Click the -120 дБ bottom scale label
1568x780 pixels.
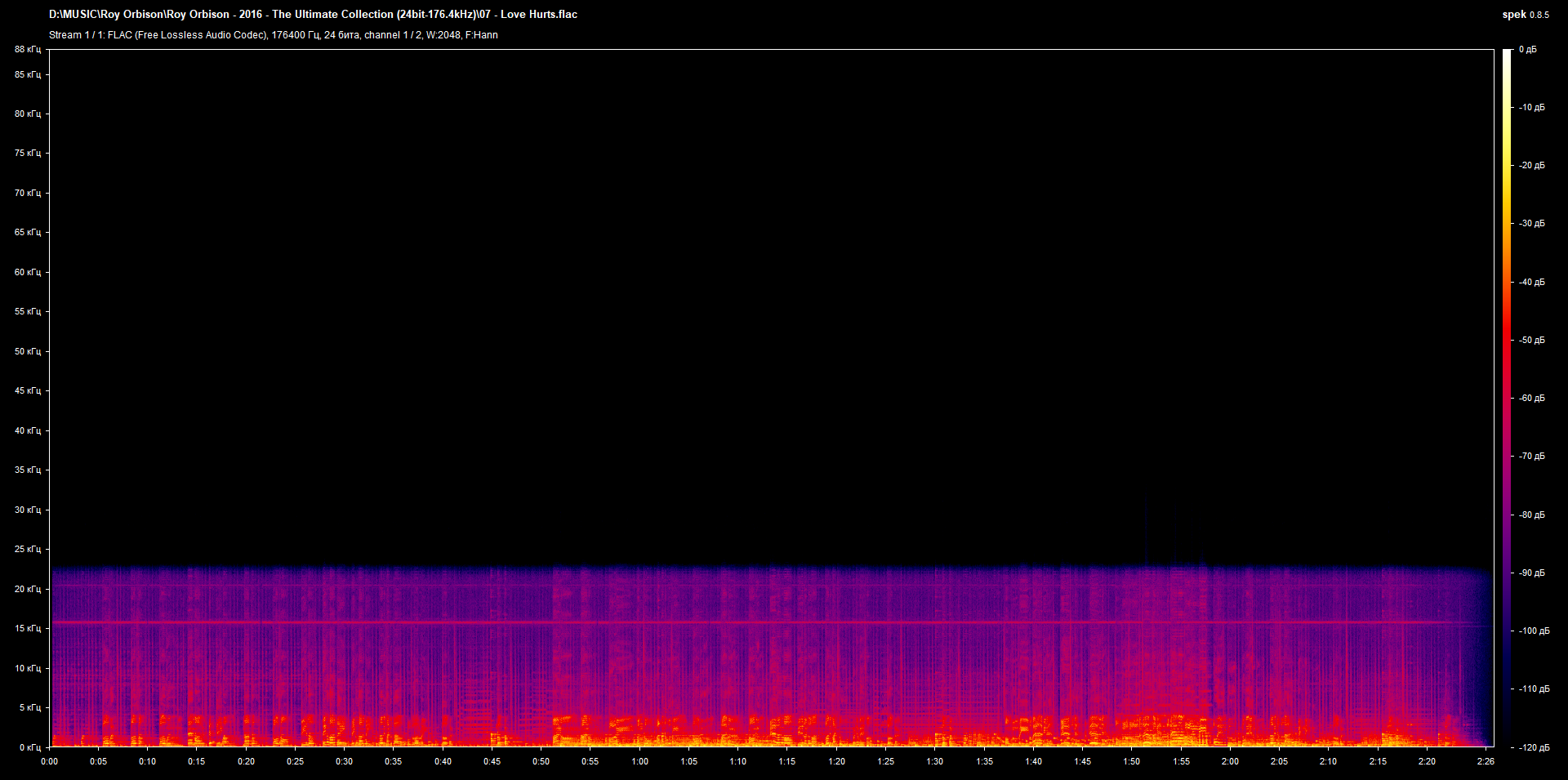click(x=1533, y=747)
